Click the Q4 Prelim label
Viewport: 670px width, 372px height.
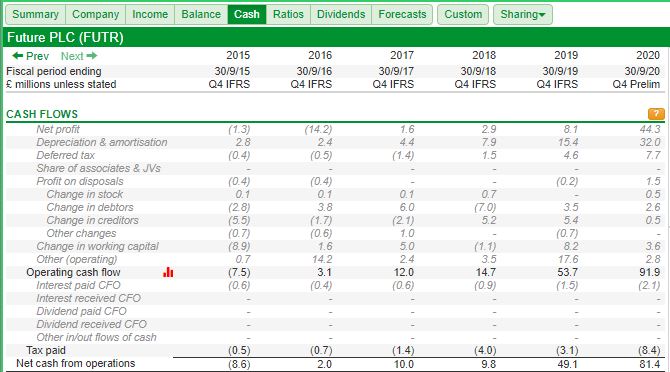click(x=636, y=84)
